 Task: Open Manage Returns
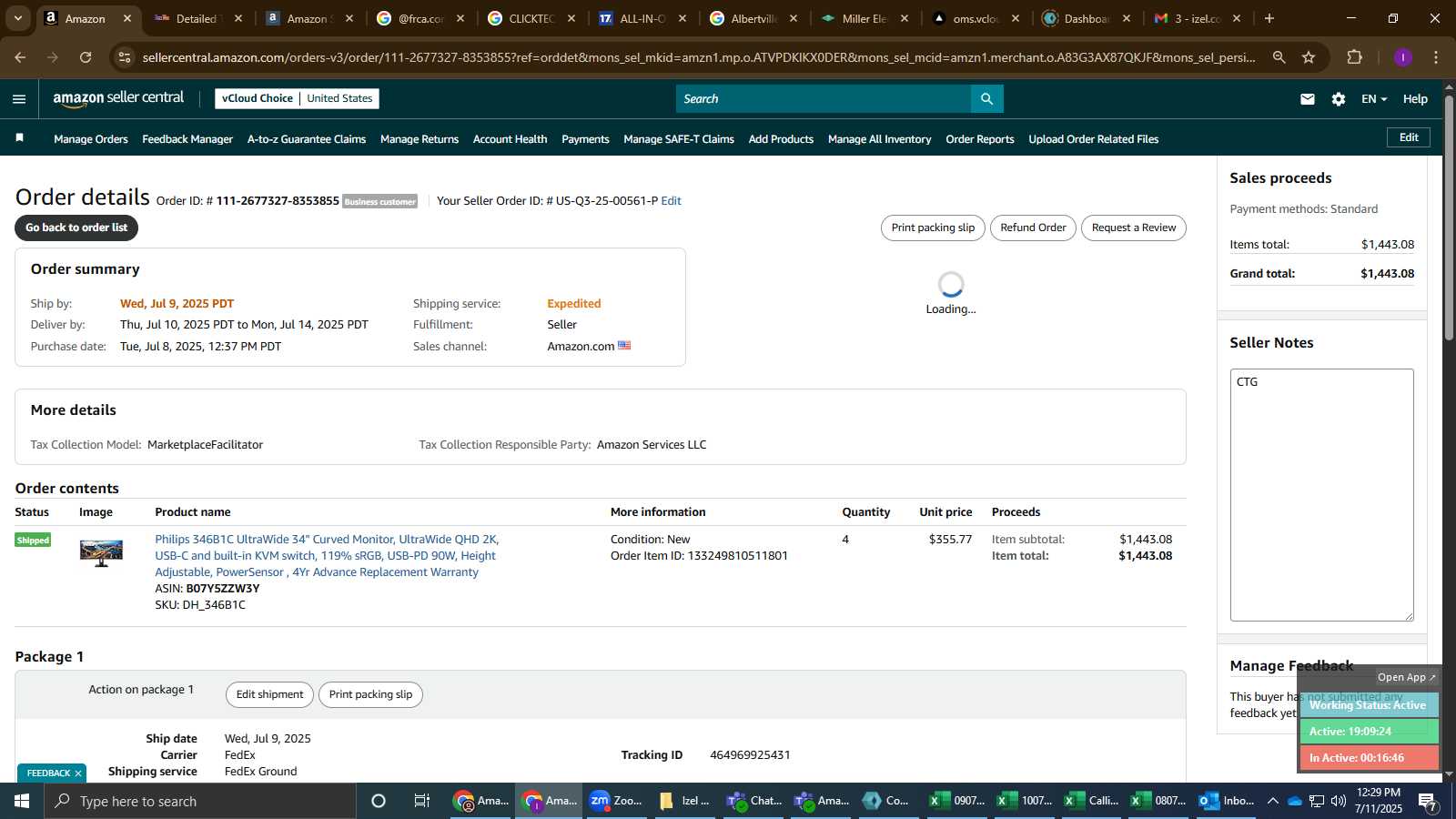(x=420, y=139)
